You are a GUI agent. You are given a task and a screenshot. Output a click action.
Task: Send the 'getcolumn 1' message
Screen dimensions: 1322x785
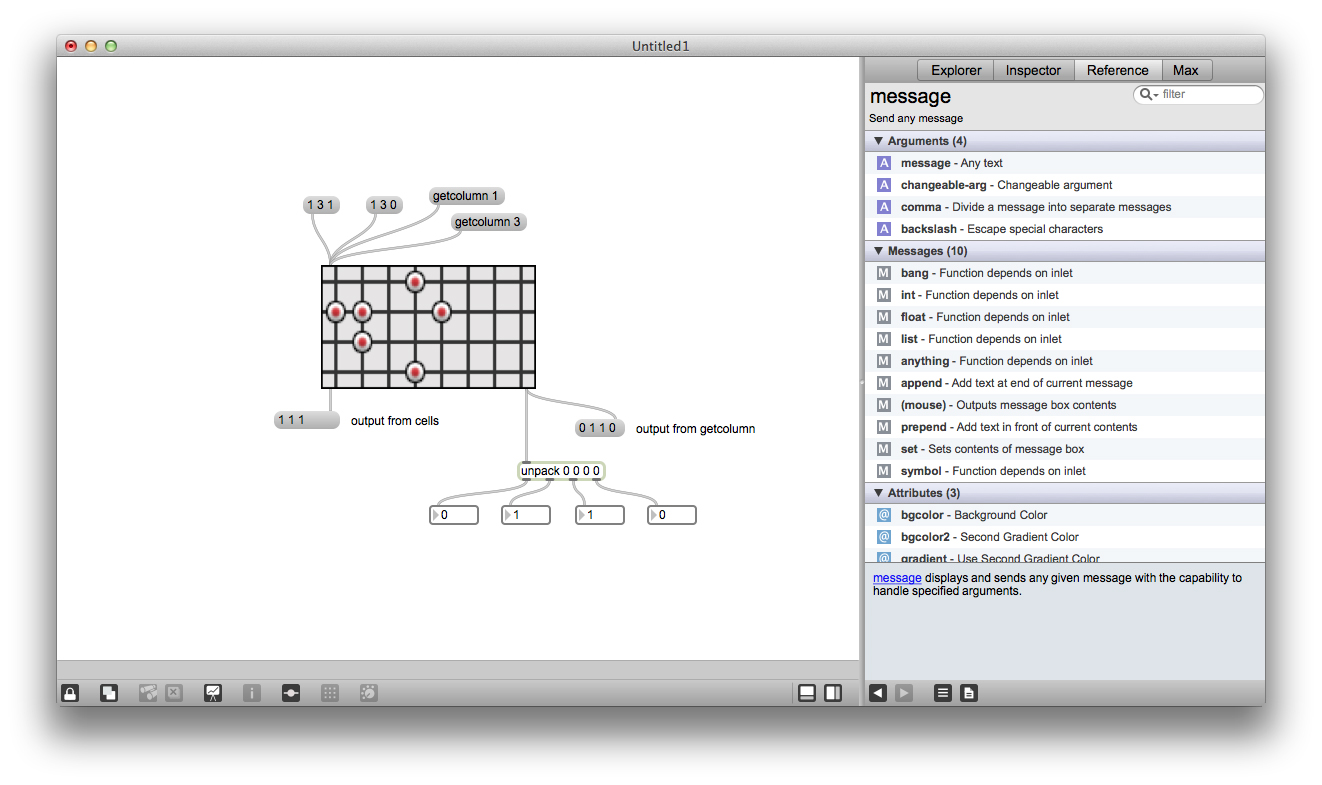pos(465,196)
